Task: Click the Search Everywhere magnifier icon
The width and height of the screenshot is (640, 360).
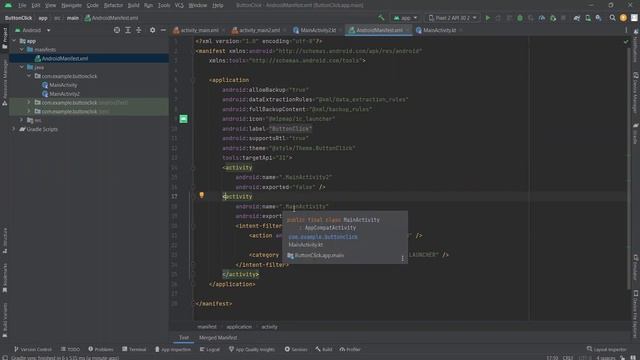Action: 612,18
